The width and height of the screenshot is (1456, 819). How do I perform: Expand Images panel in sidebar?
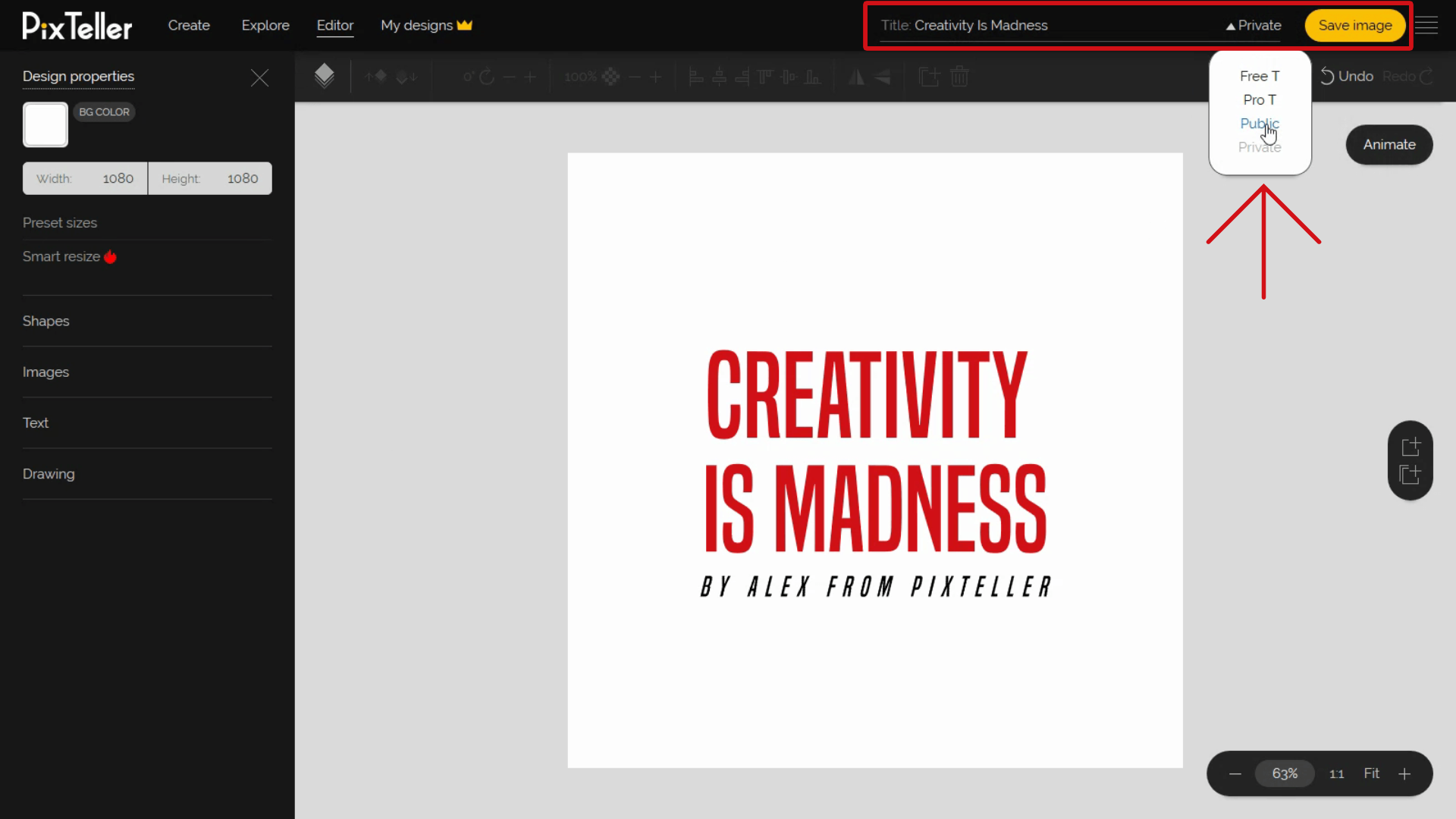[46, 371]
